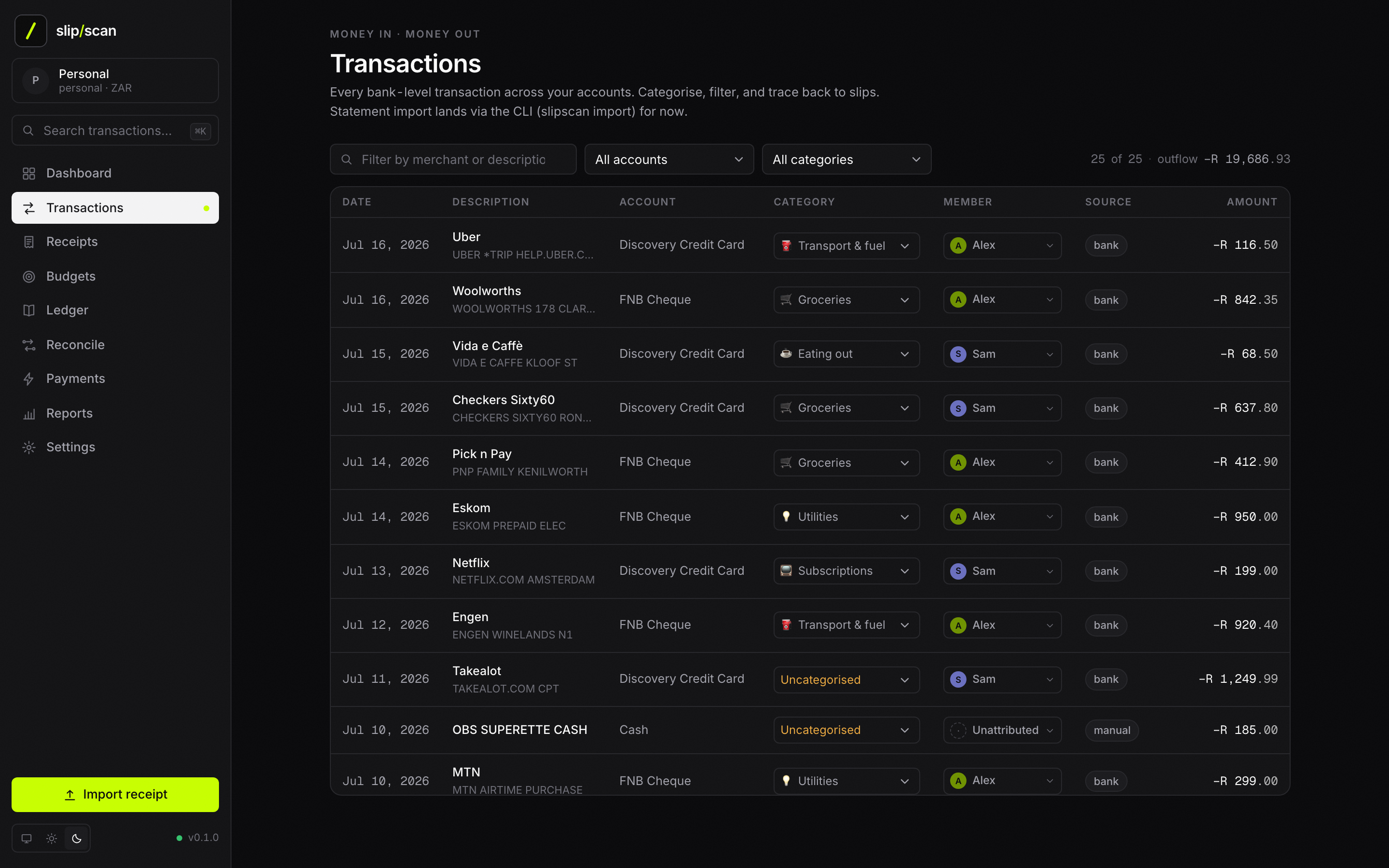The width and height of the screenshot is (1389, 868).
Task: Open the category dropdown for Uber
Action: [x=846, y=246]
